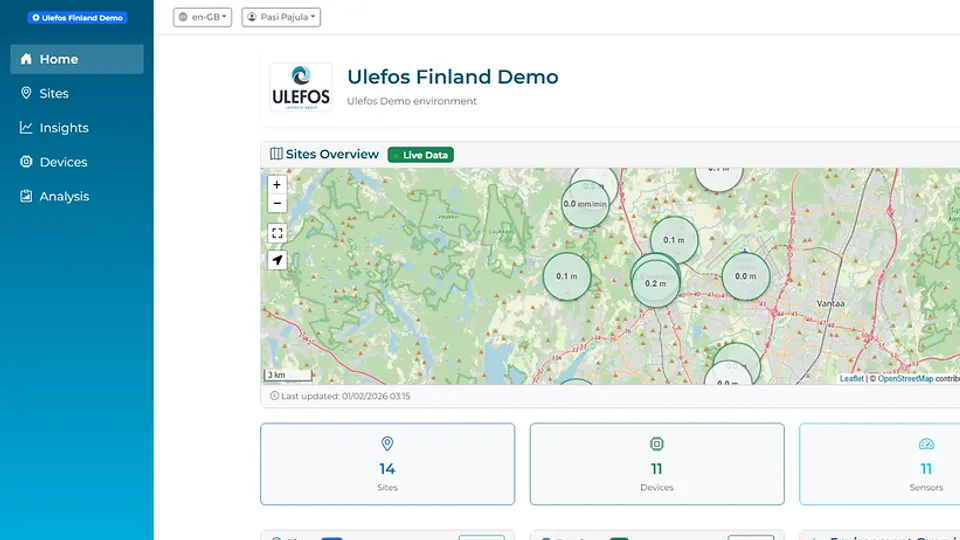
Task: Select the 0.2 m map marker
Action: tap(655, 283)
